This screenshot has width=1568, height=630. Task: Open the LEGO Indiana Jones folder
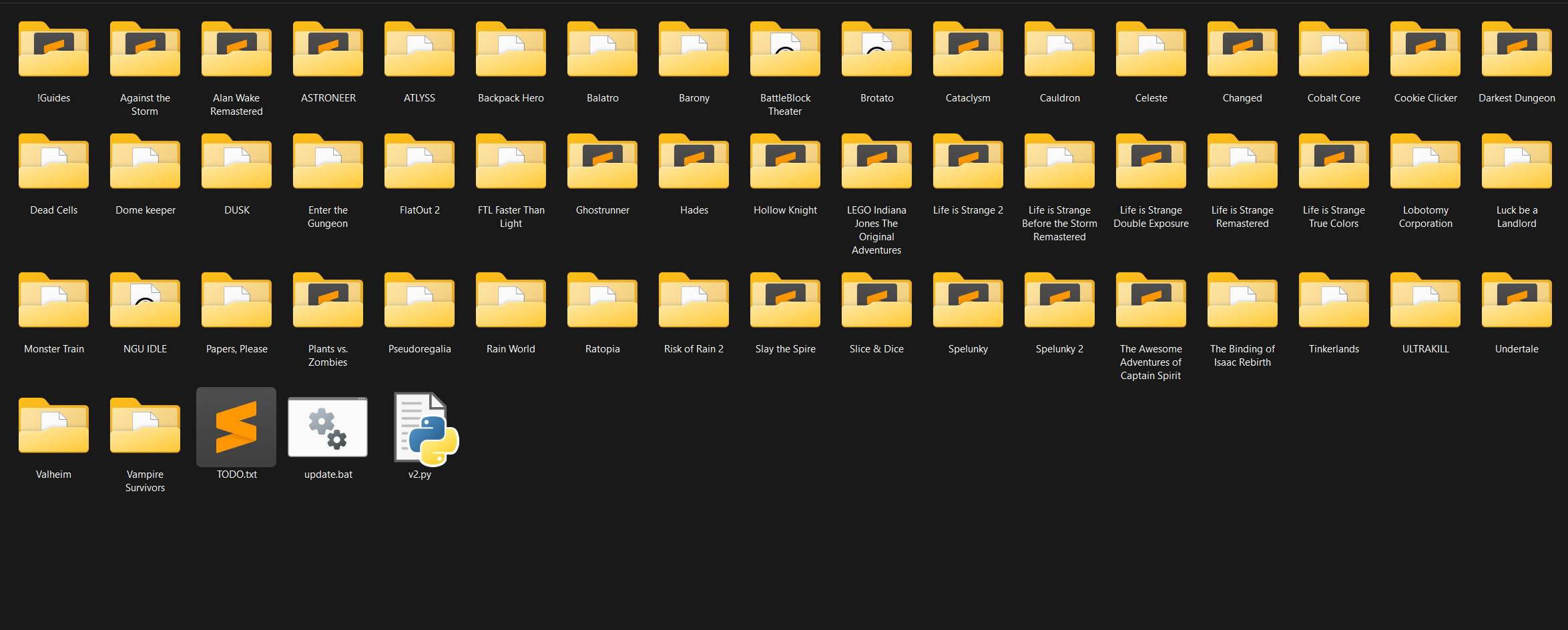(876, 161)
